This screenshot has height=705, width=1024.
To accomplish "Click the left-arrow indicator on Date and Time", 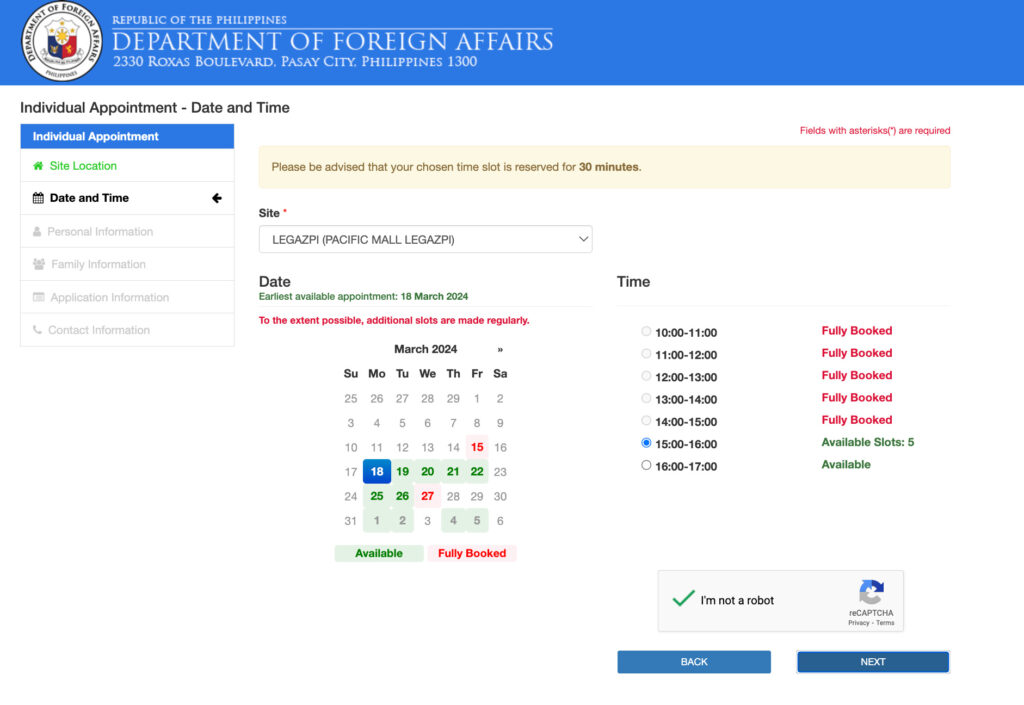I will pyautogui.click(x=217, y=198).
